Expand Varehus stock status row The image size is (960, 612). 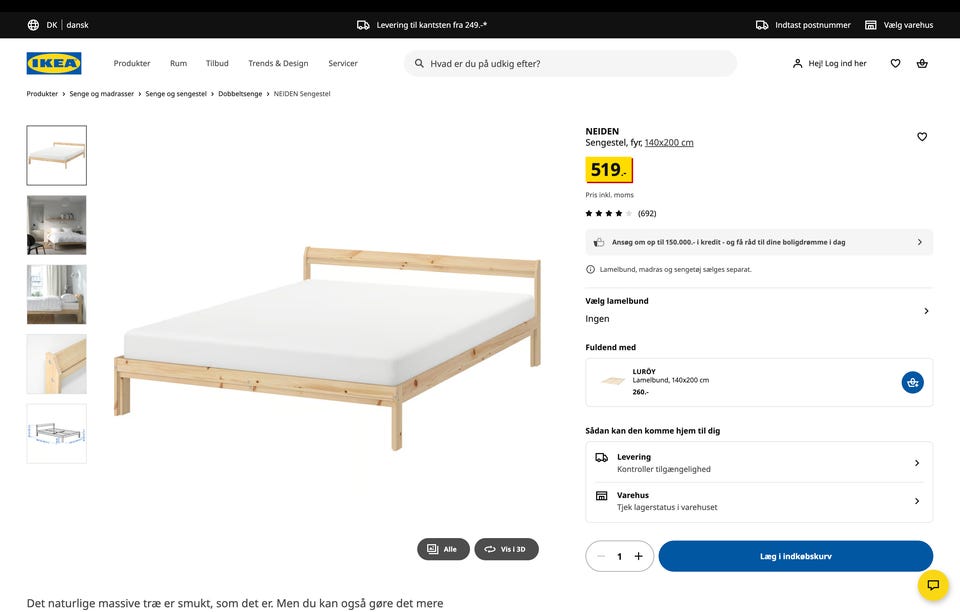pos(917,501)
